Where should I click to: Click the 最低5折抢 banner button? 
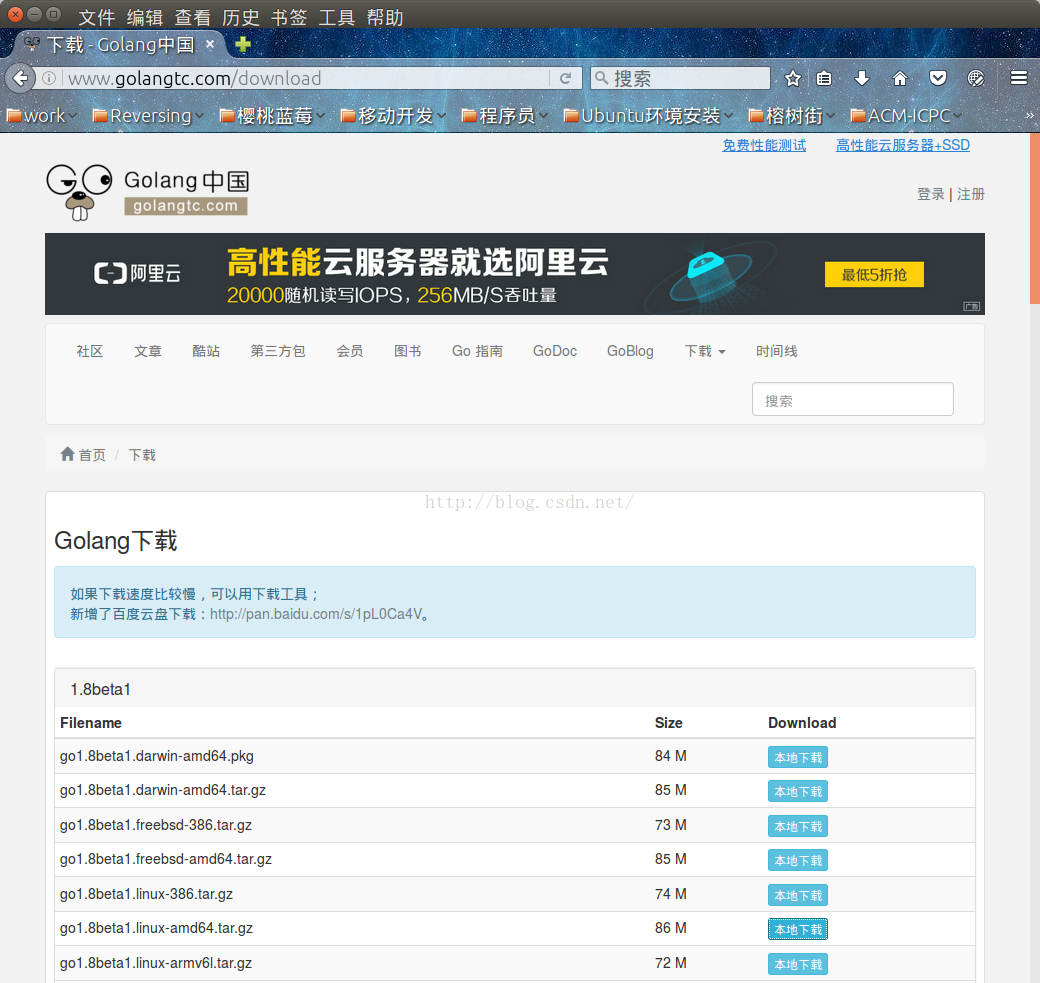coord(874,274)
